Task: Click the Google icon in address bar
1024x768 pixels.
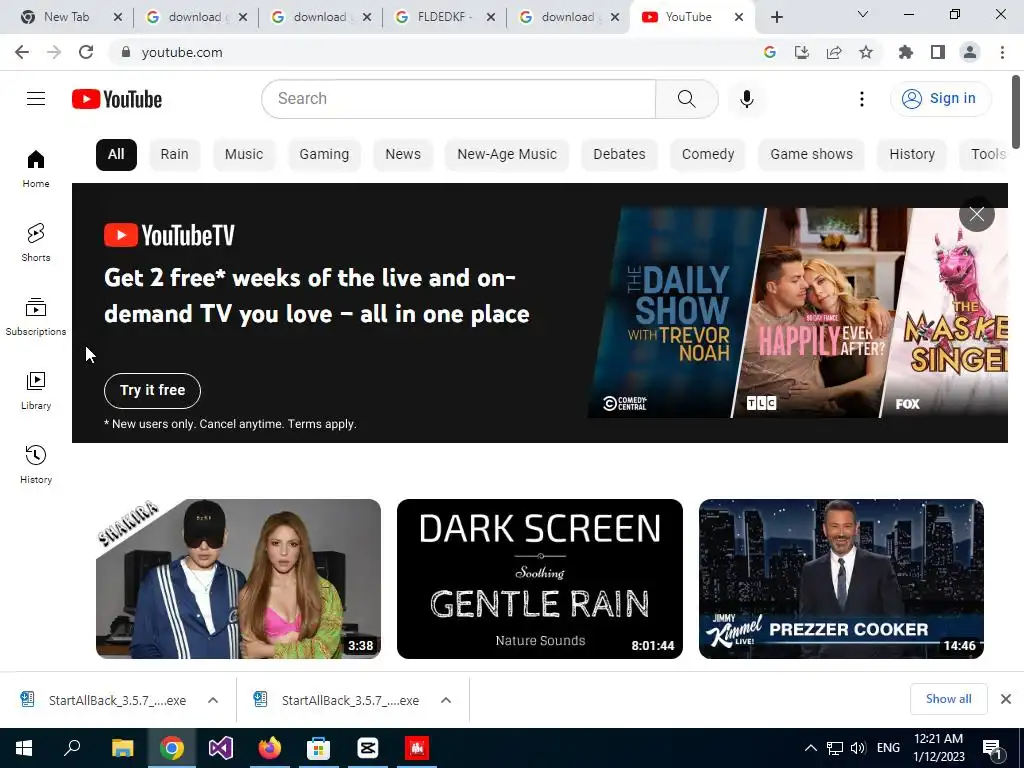Action: 770,52
